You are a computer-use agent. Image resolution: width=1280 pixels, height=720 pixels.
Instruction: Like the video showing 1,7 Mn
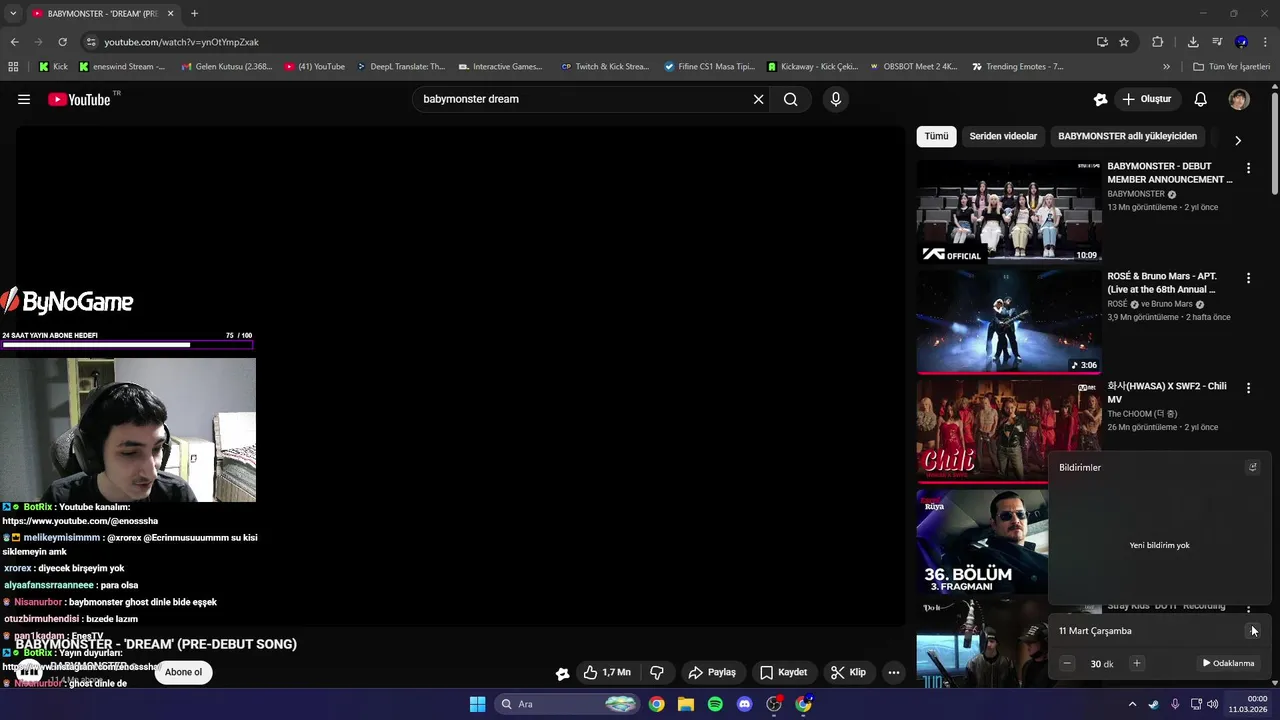(608, 672)
